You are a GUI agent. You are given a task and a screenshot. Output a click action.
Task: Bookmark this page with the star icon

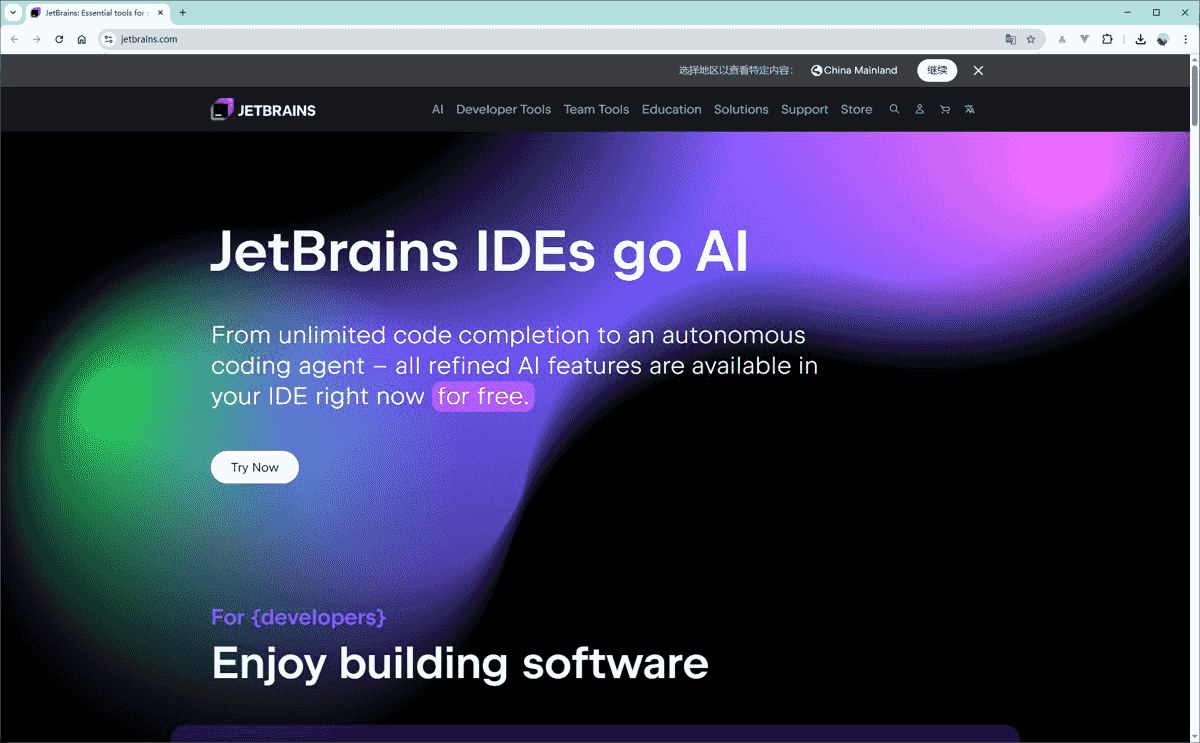(1031, 39)
